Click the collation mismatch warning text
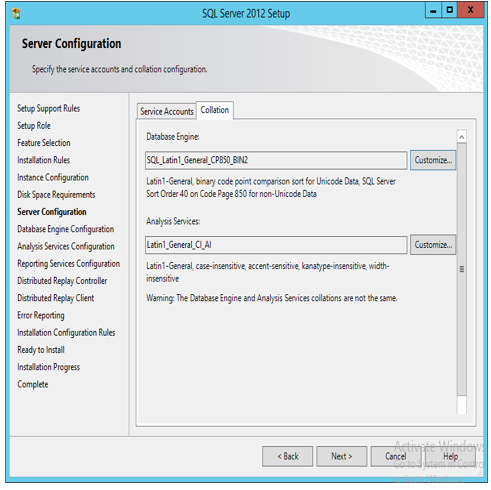This screenshot has width=491, height=490. [271, 298]
